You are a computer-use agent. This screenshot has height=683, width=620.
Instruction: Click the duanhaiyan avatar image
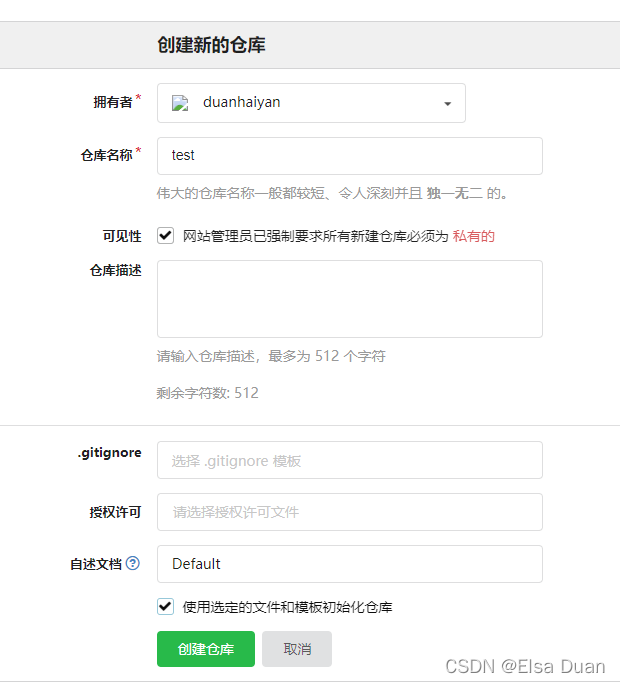point(180,103)
